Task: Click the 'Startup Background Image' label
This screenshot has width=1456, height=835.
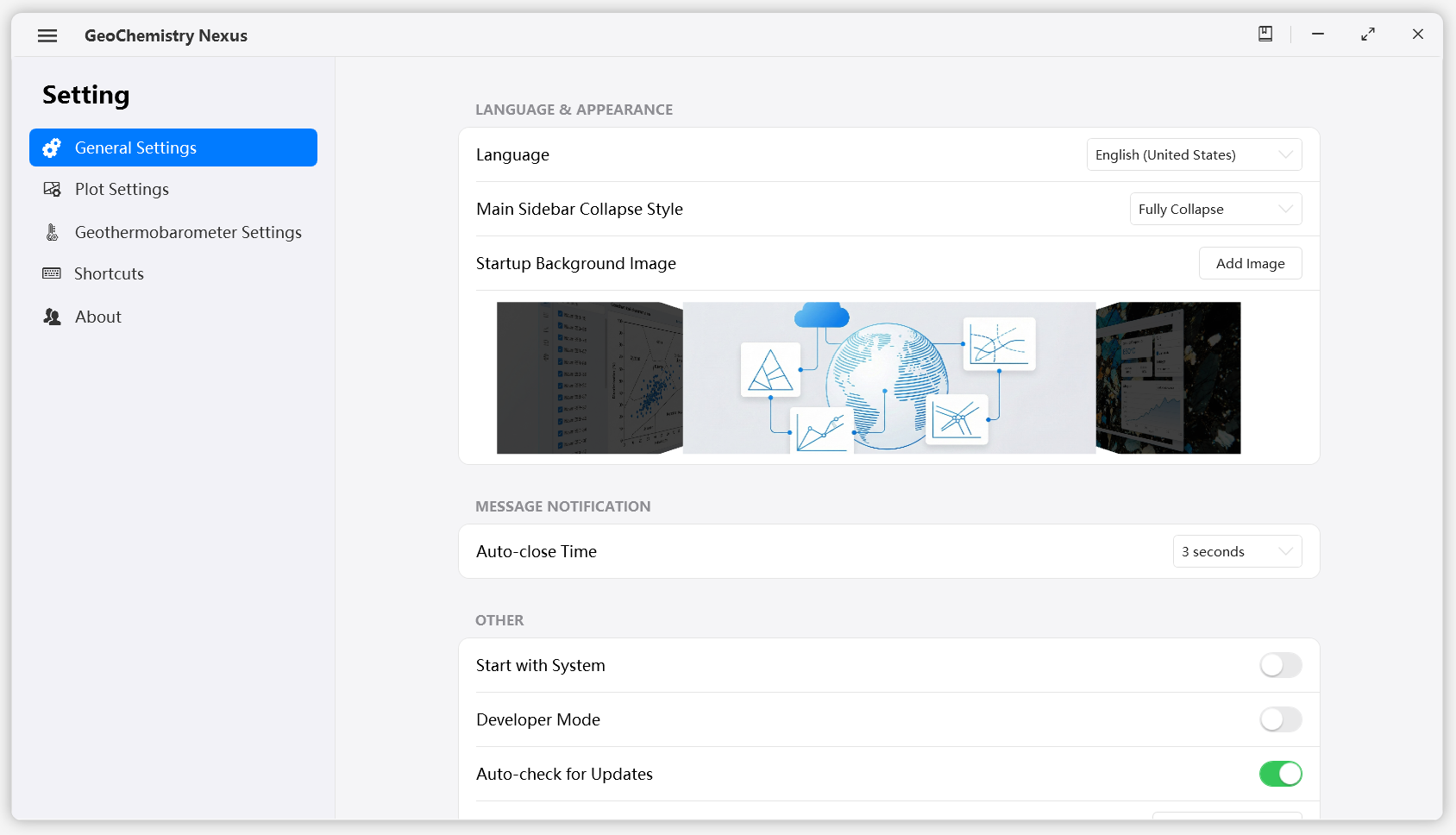Action: 576,263
